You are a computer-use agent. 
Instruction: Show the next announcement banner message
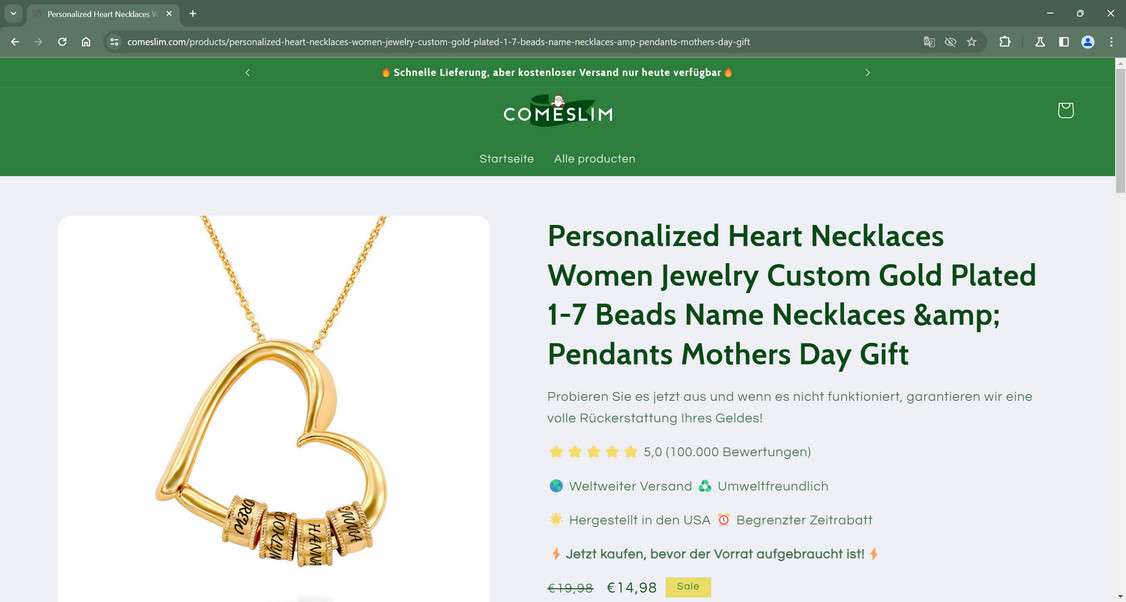[x=867, y=72]
